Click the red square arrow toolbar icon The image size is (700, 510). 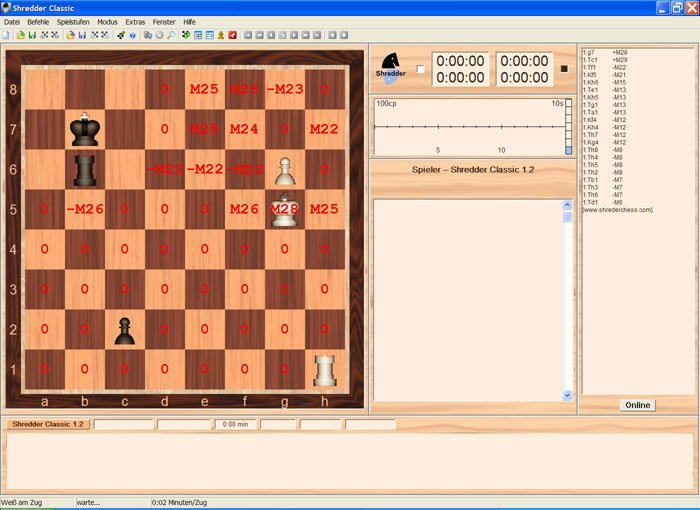pyautogui.click(x=232, y=35)
